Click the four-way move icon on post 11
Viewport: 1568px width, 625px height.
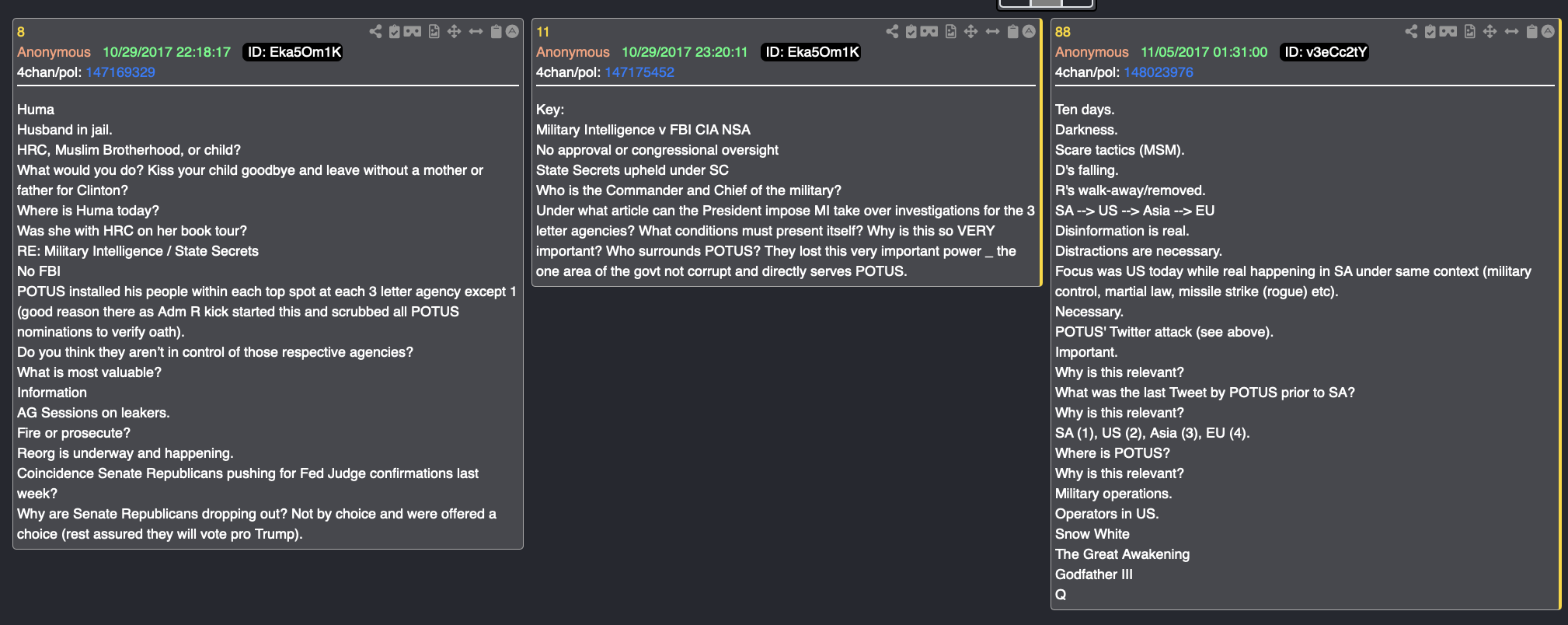971,31
